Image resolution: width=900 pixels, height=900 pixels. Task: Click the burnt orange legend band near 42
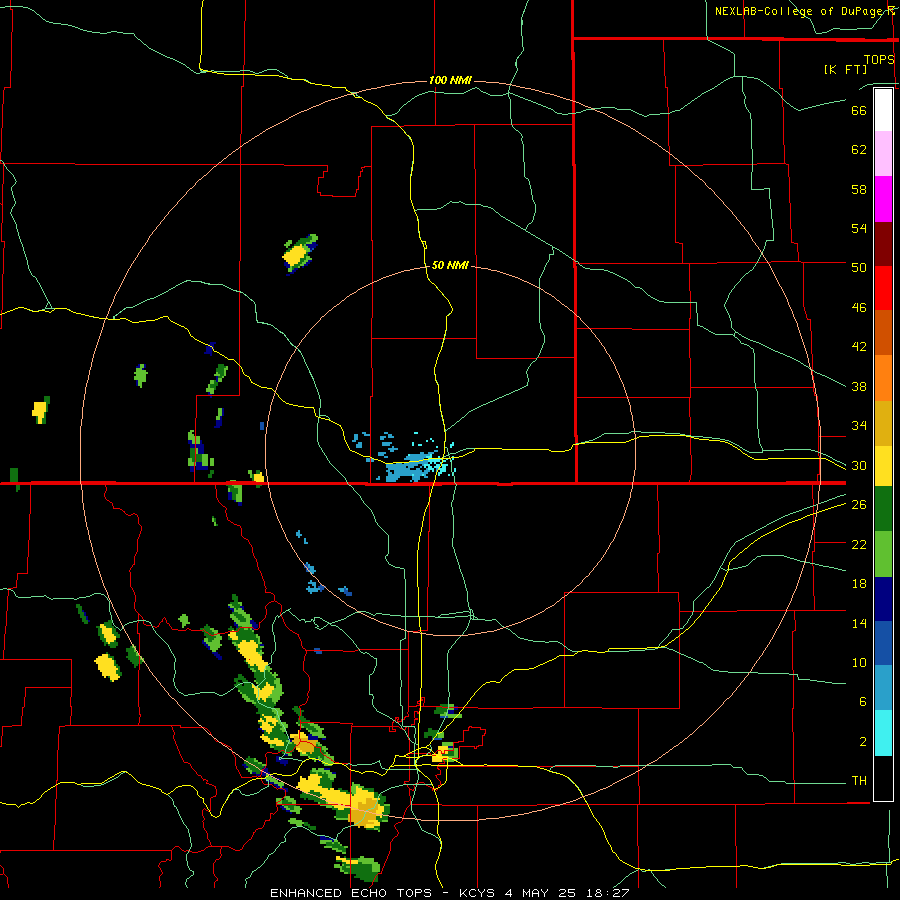pos(883,333)
